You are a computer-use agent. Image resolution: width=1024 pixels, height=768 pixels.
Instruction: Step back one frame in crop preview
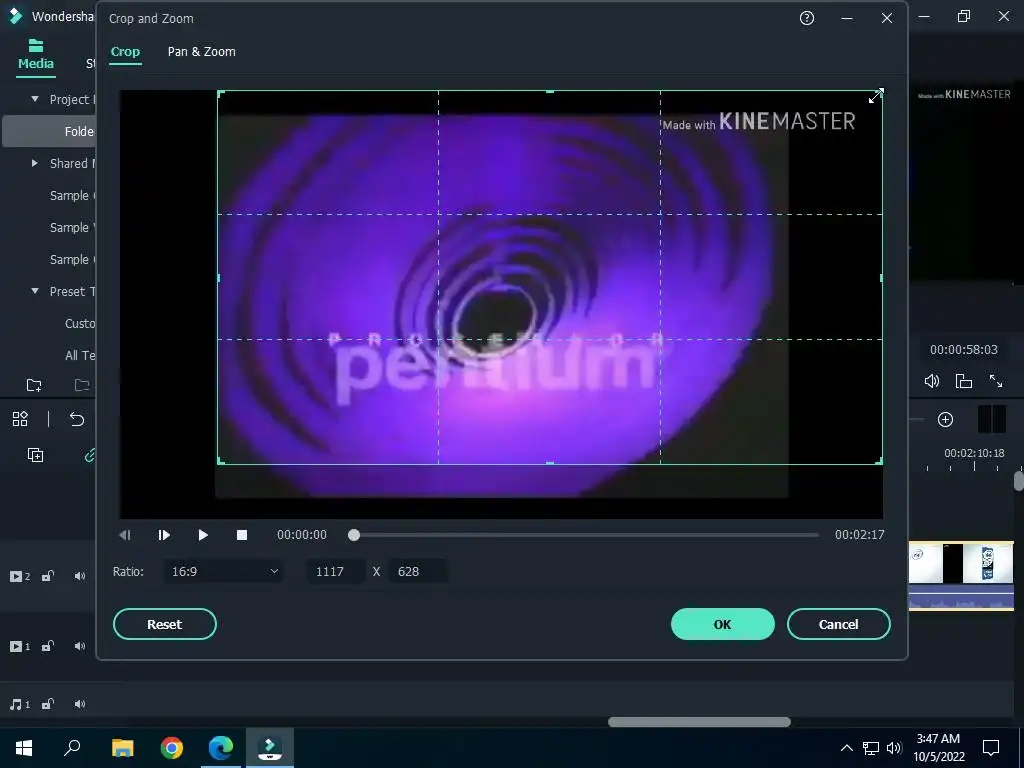(x=125, y=535)
